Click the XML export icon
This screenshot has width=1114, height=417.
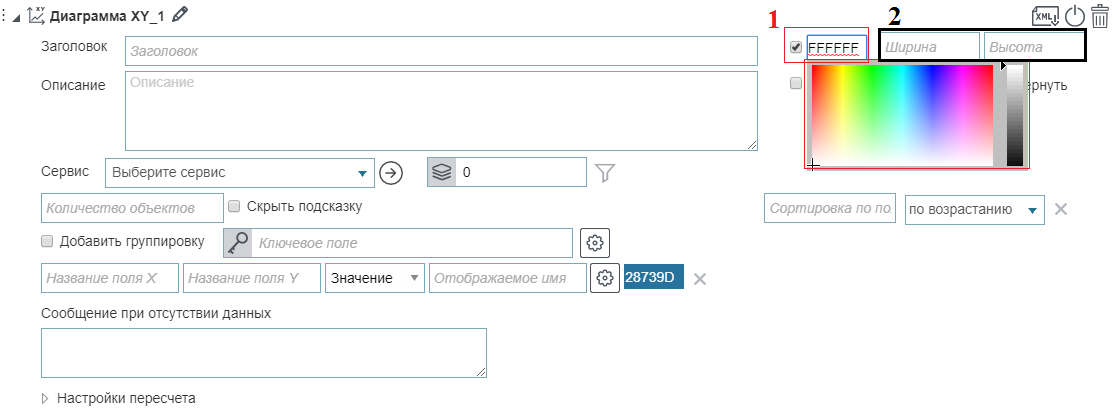(1045, 15)
